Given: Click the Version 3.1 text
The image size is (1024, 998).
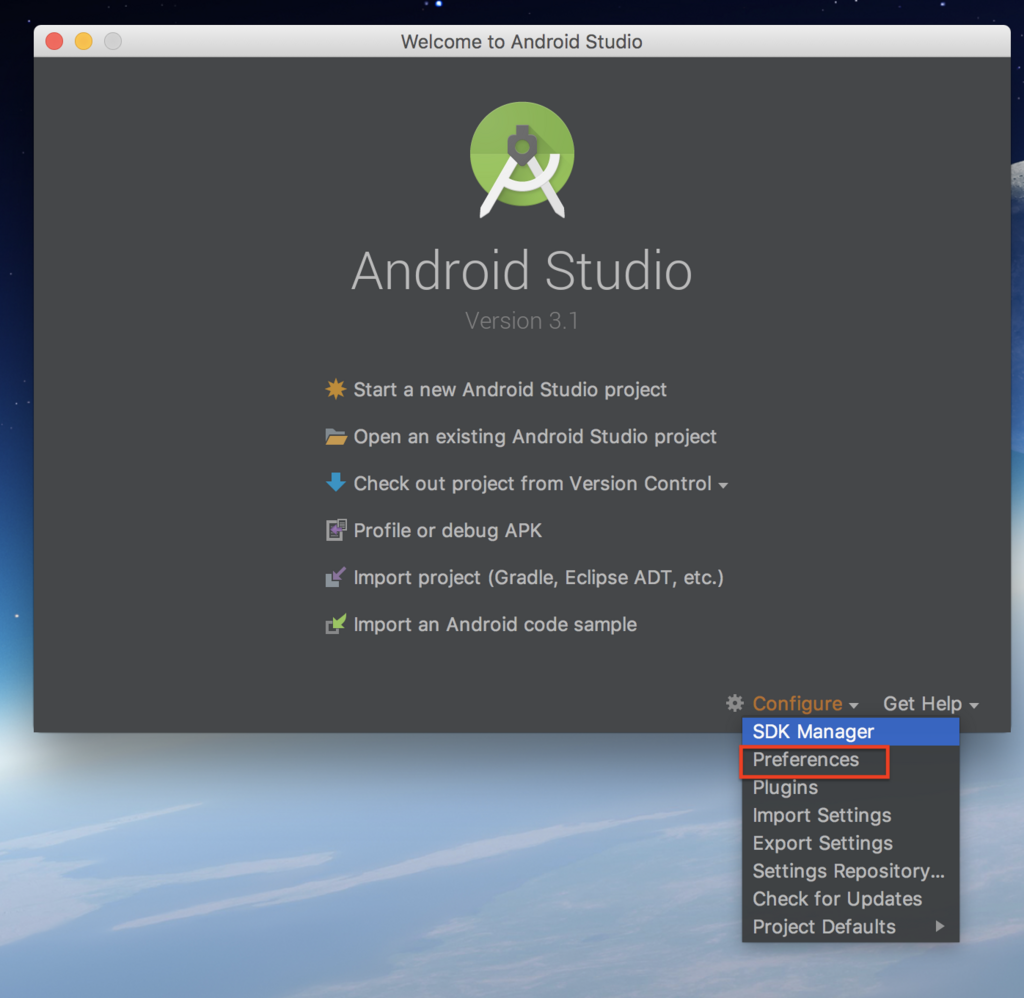Looking at the screenshot, I should tap(522, 321).
